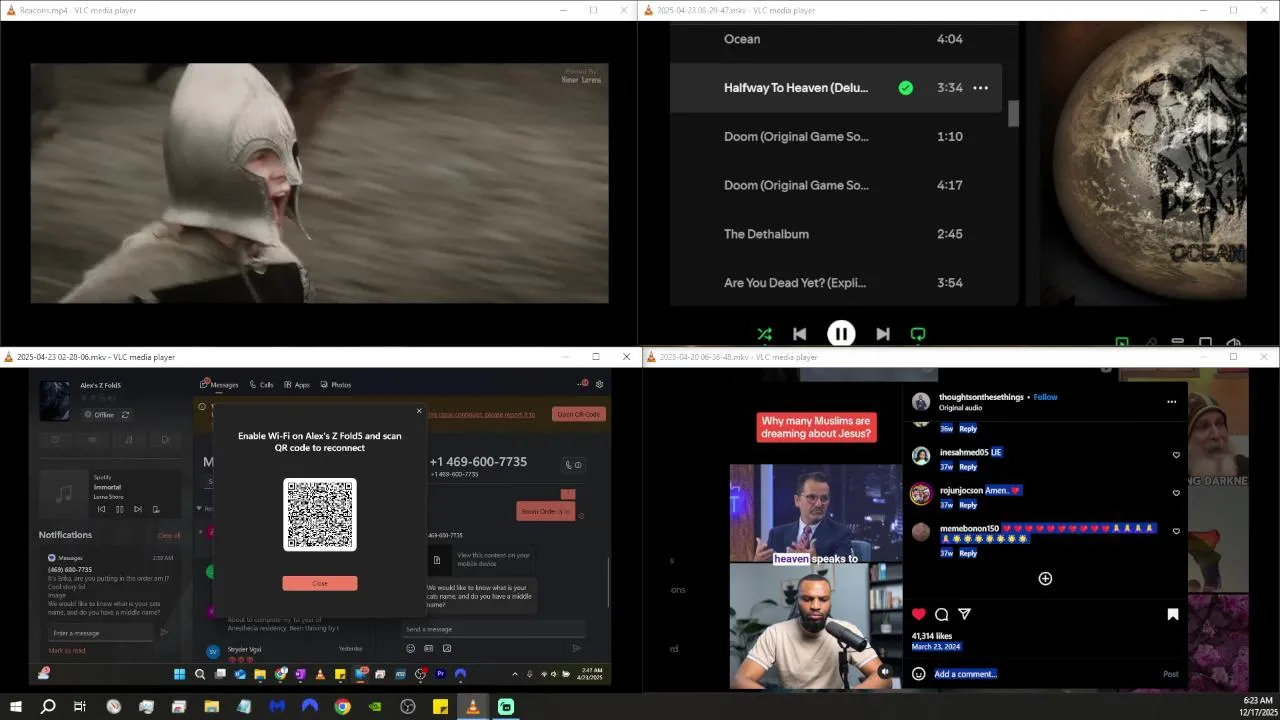Select the Ocean track row
Screen dimensions: 1280x720
pyautogui.click(x=836, y=39)
